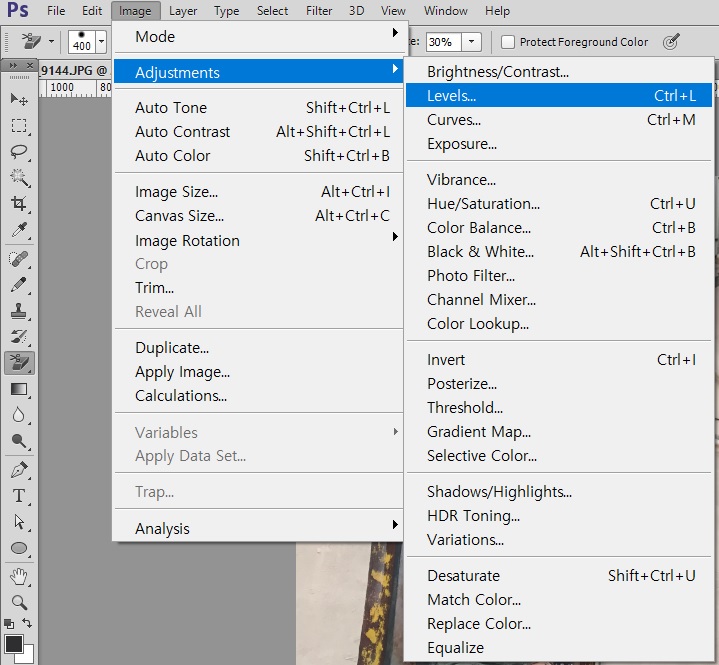Click the Photoshop Ps logo
Image resolution: width=719 pixels, height=665 pixels.
[18, 10]
